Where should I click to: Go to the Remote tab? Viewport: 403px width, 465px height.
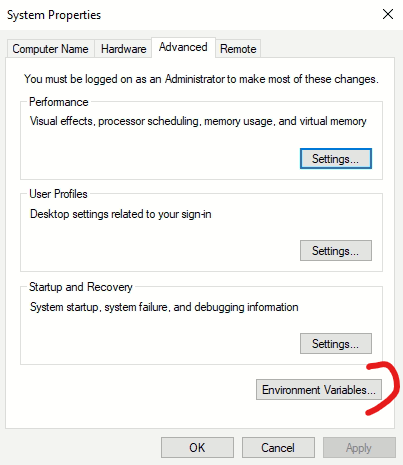click(238, 49)
